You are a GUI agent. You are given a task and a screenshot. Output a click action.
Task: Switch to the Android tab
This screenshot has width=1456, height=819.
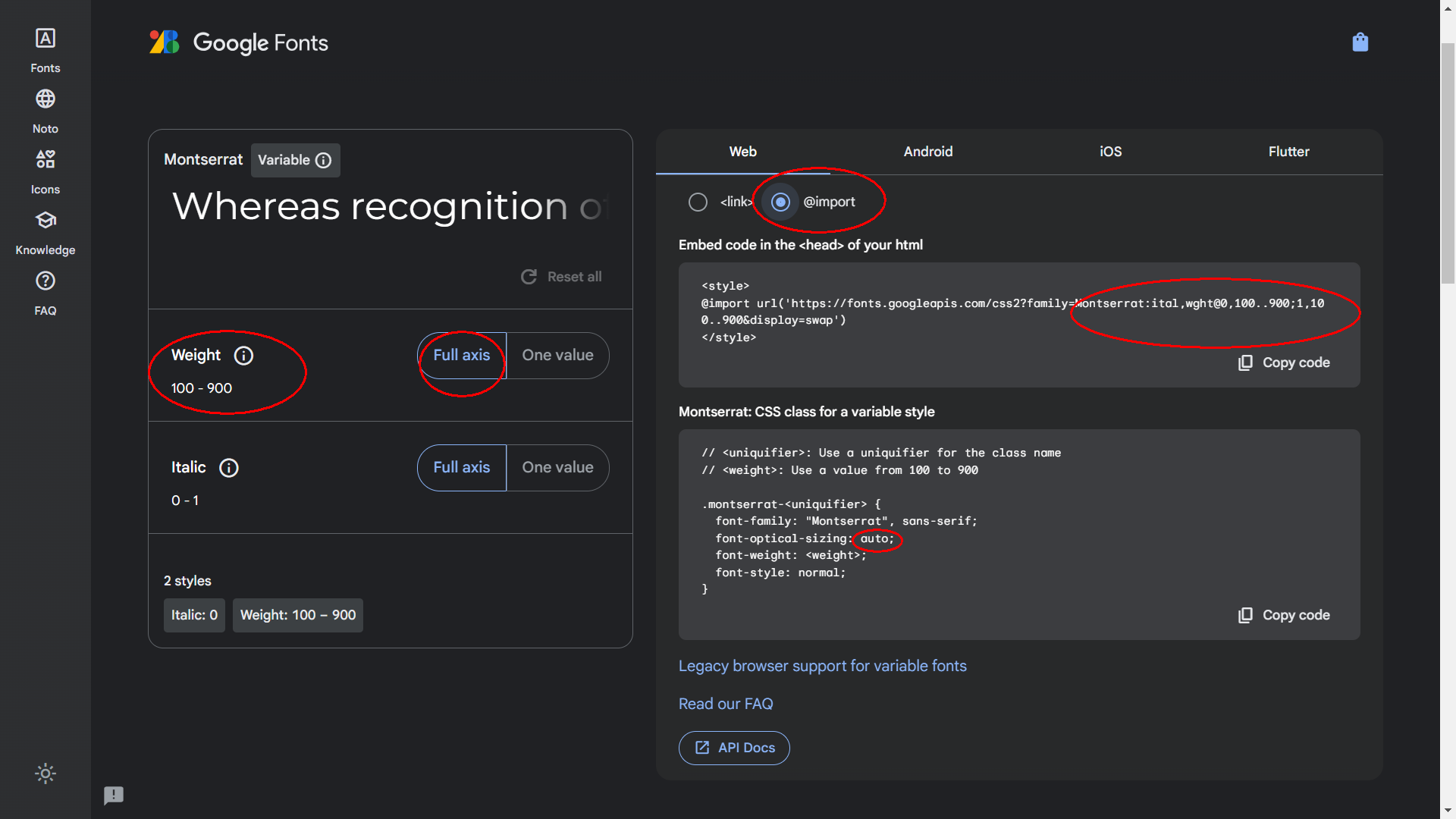[x=928, y=152]
